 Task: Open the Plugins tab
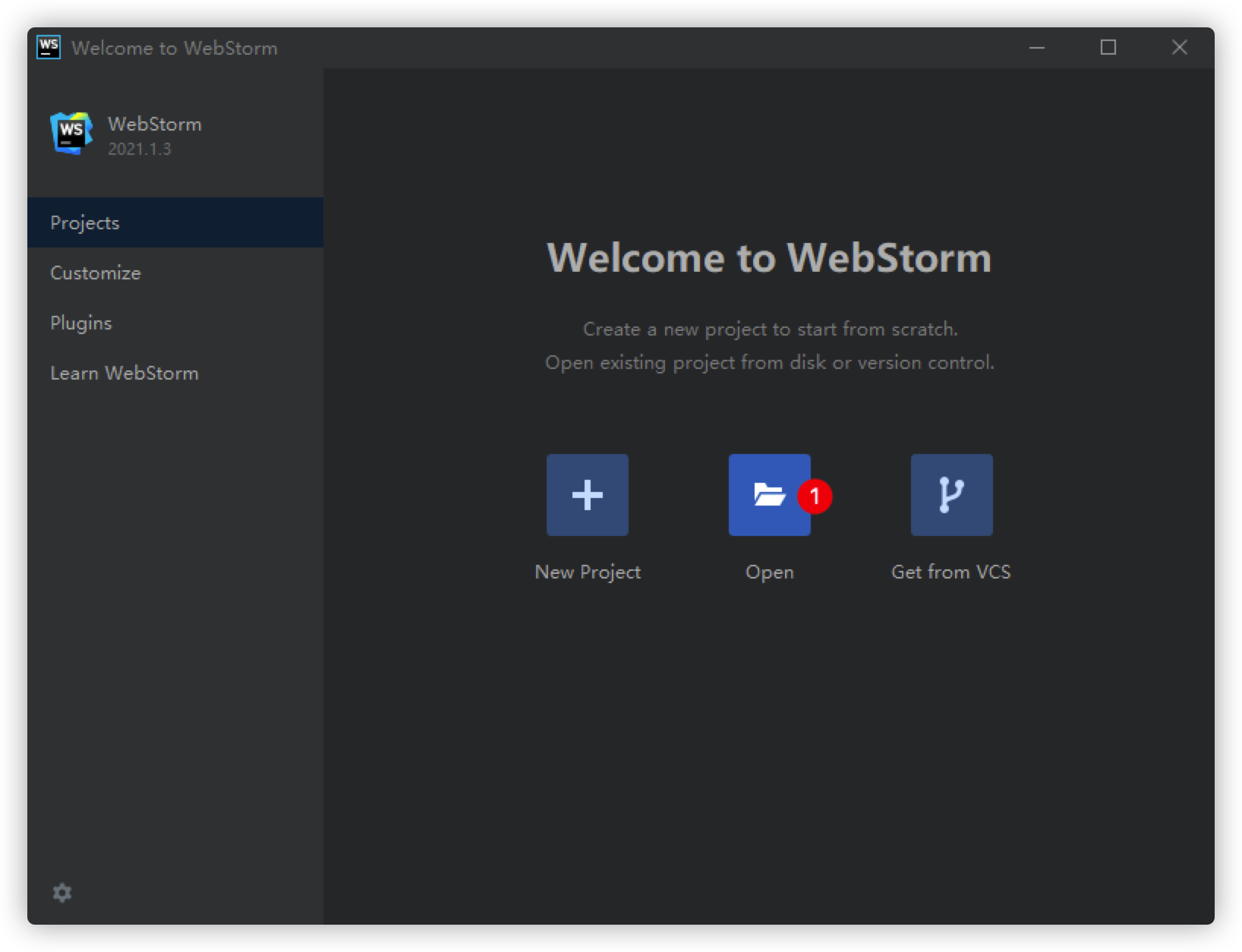[175, 323]
